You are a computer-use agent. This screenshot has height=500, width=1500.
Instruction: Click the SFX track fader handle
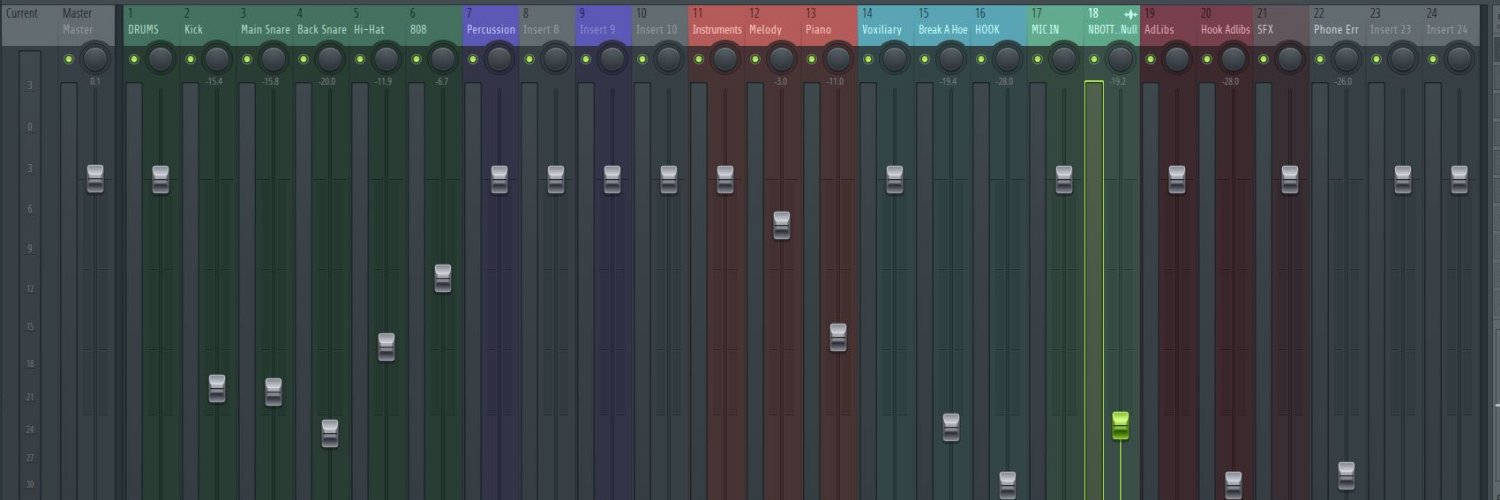(x=1290, y=179)
